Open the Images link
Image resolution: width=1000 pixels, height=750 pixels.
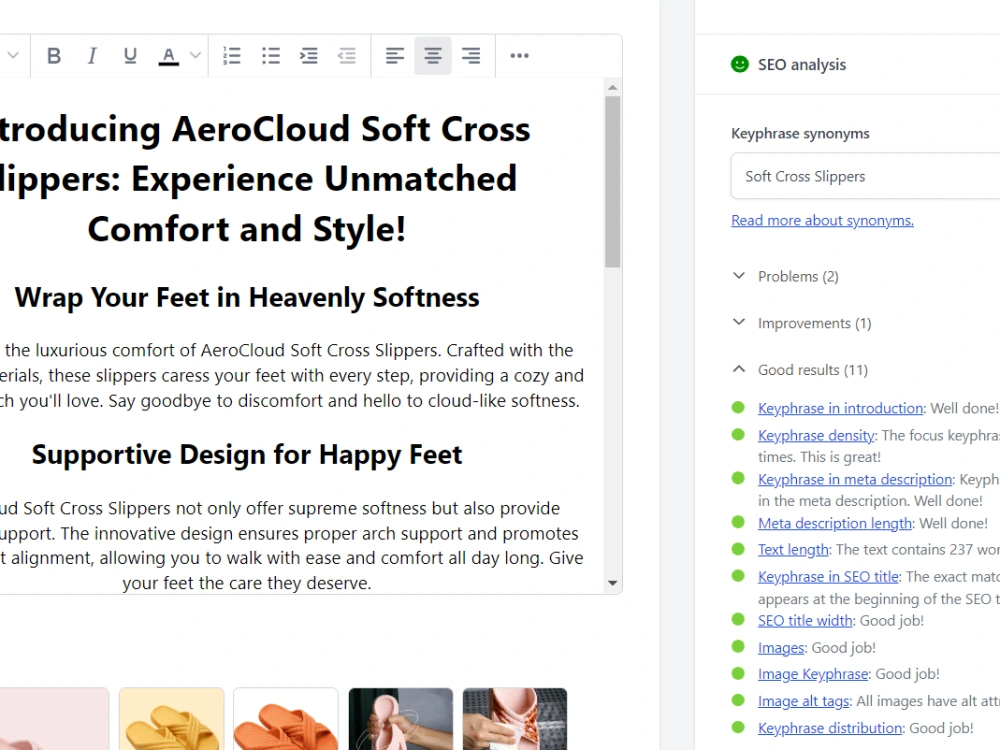(781, 648)
